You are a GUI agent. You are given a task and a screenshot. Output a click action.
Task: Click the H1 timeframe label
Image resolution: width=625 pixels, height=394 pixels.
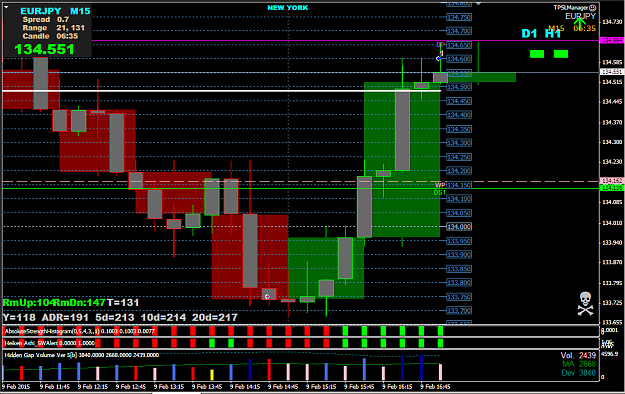click(x=553, y=33)
